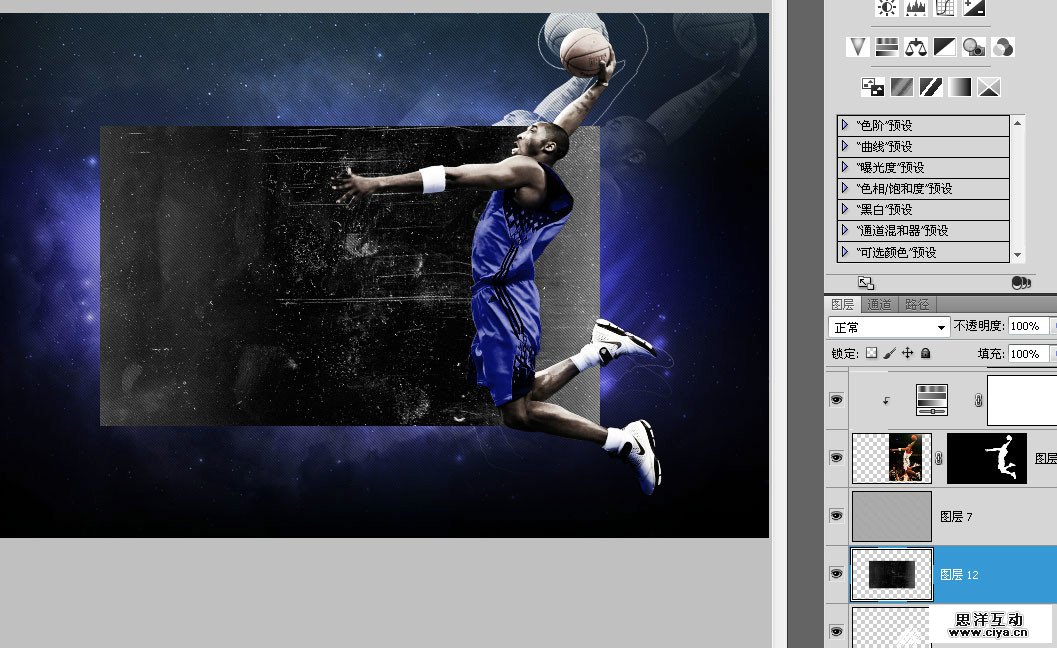Click the Vibrance triangle adjustment icon
The height and width of the screenshot is (648, 1057).
coord(857,47)
